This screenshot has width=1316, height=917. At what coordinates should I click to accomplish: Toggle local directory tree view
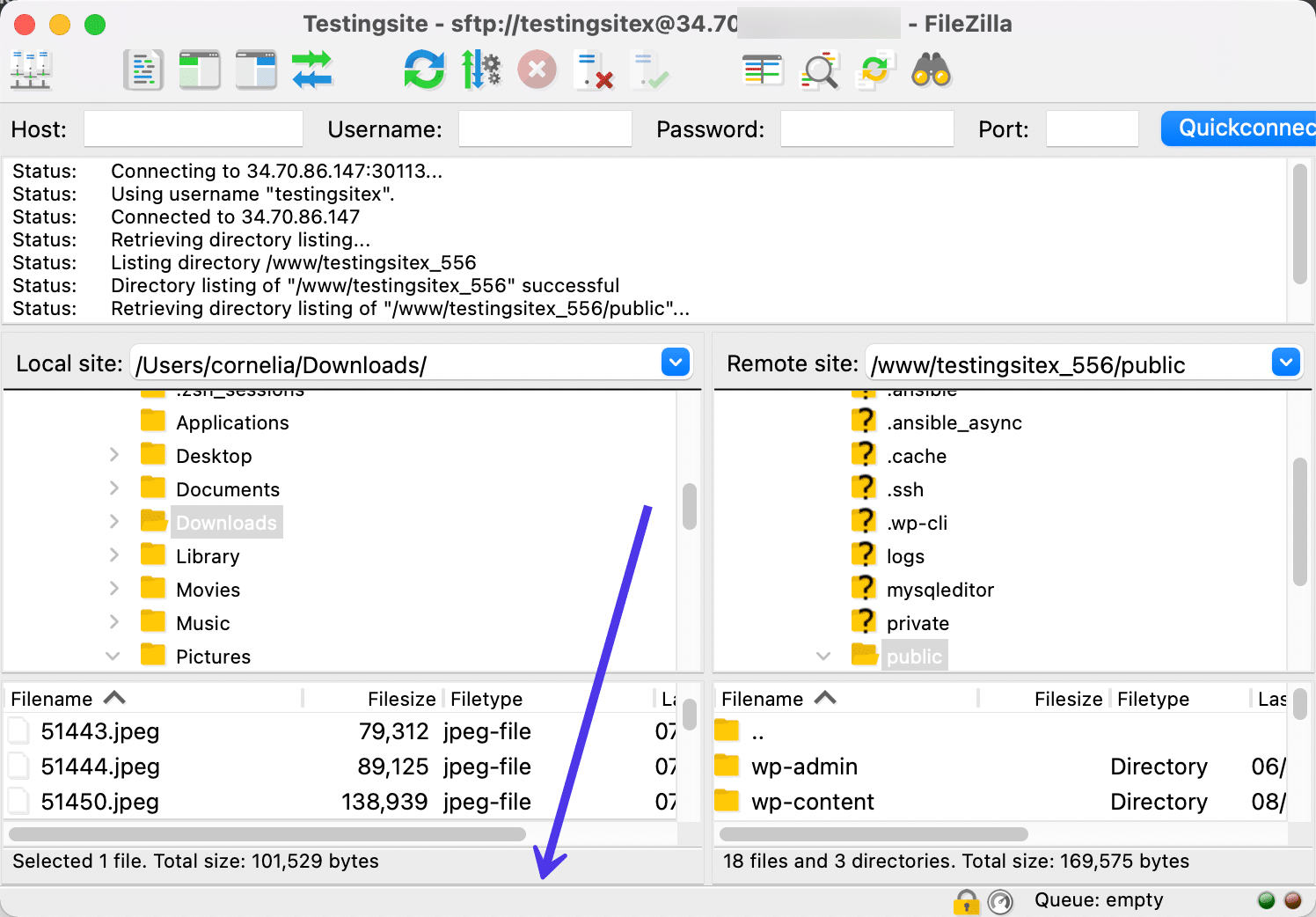(200, 70)
